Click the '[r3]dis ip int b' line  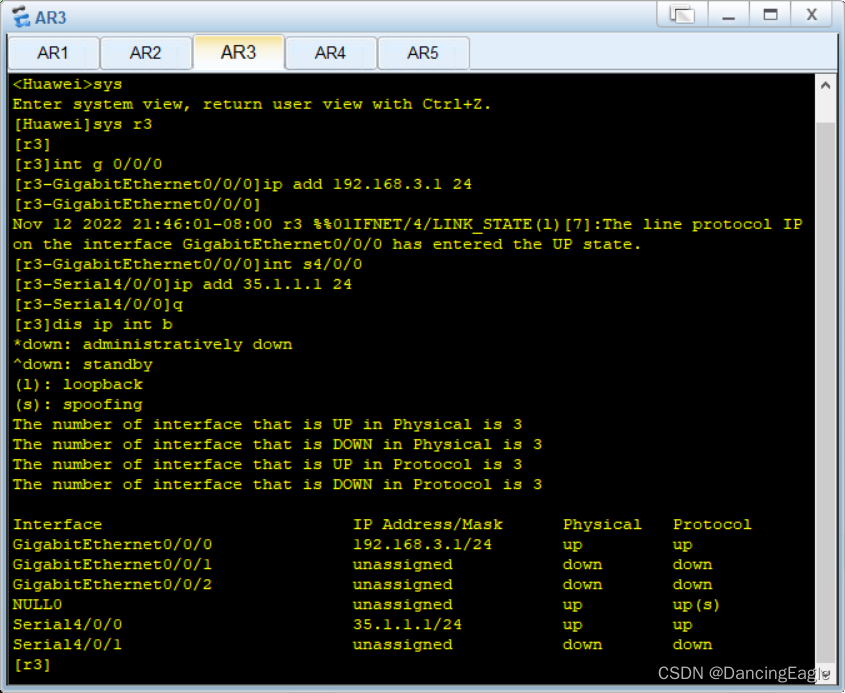(x=93, y=324)
